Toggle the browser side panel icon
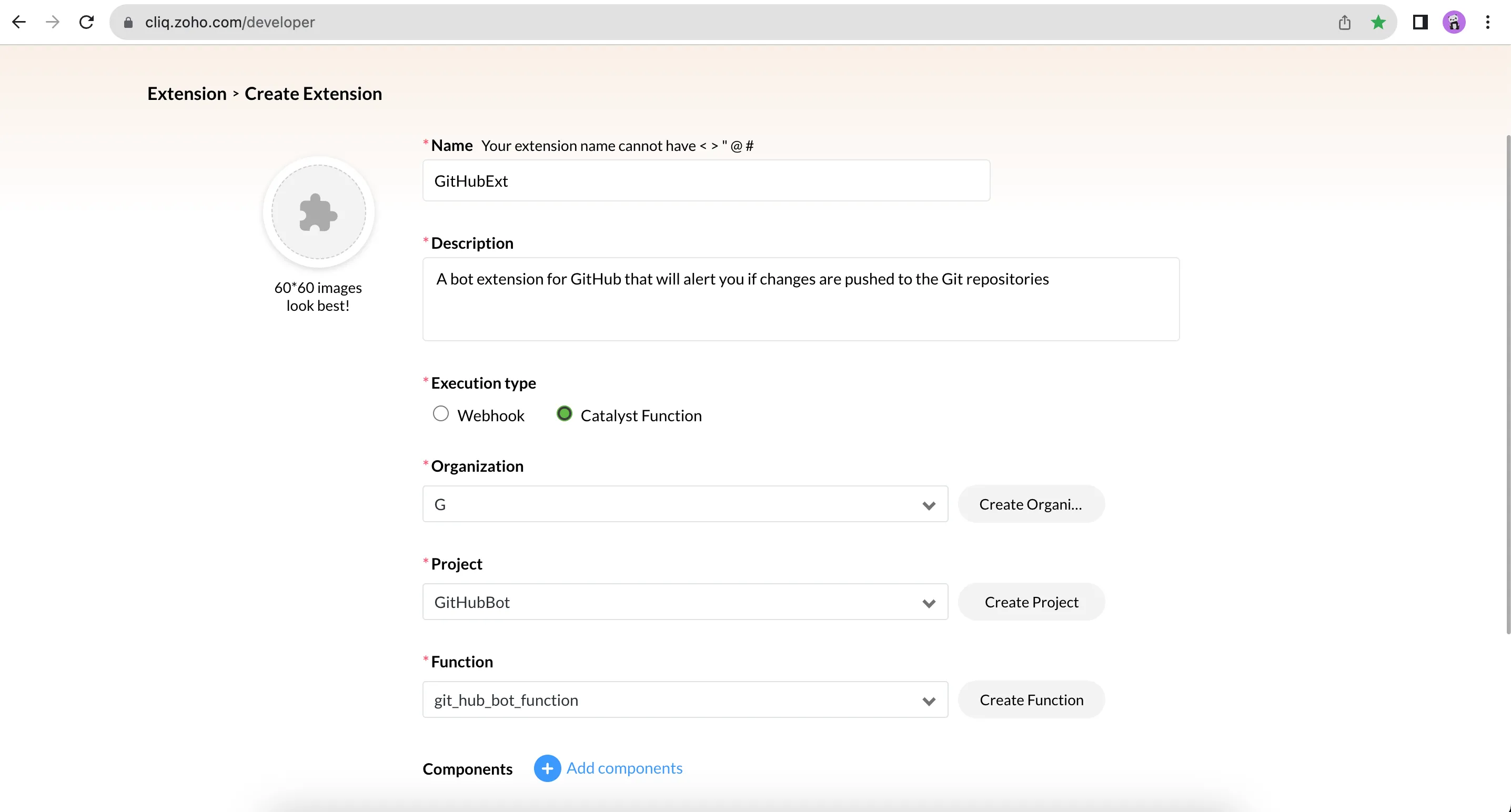The width and height of the screenshot is (1511, 812). [x=1420, y=22]
